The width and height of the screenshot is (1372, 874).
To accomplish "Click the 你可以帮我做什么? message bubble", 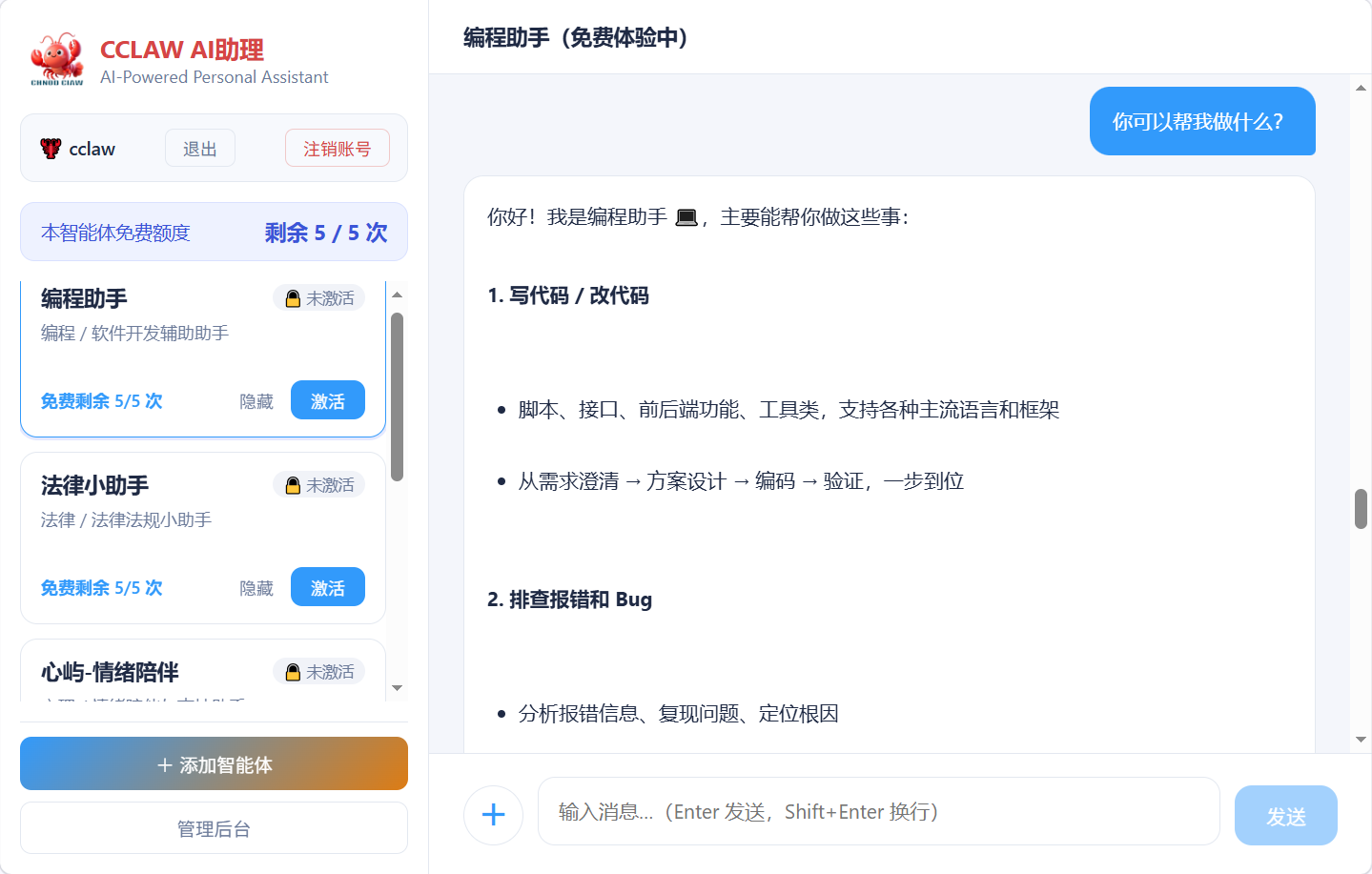I will (x=1202, y=121).
